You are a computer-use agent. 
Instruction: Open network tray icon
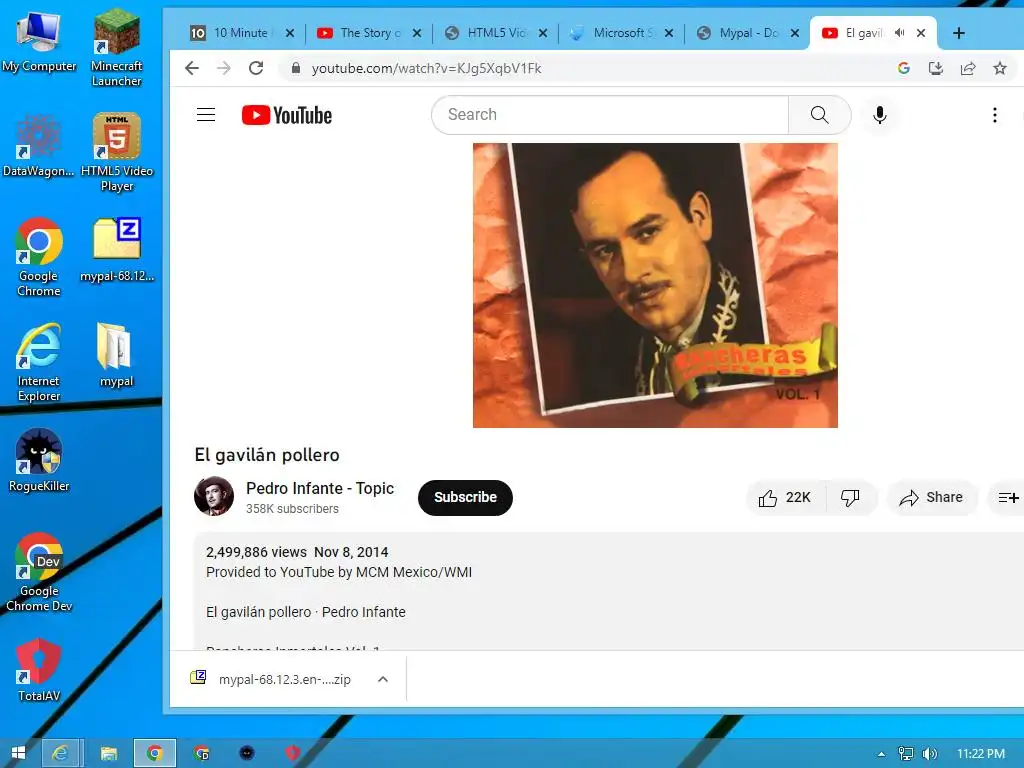[906, 754]
